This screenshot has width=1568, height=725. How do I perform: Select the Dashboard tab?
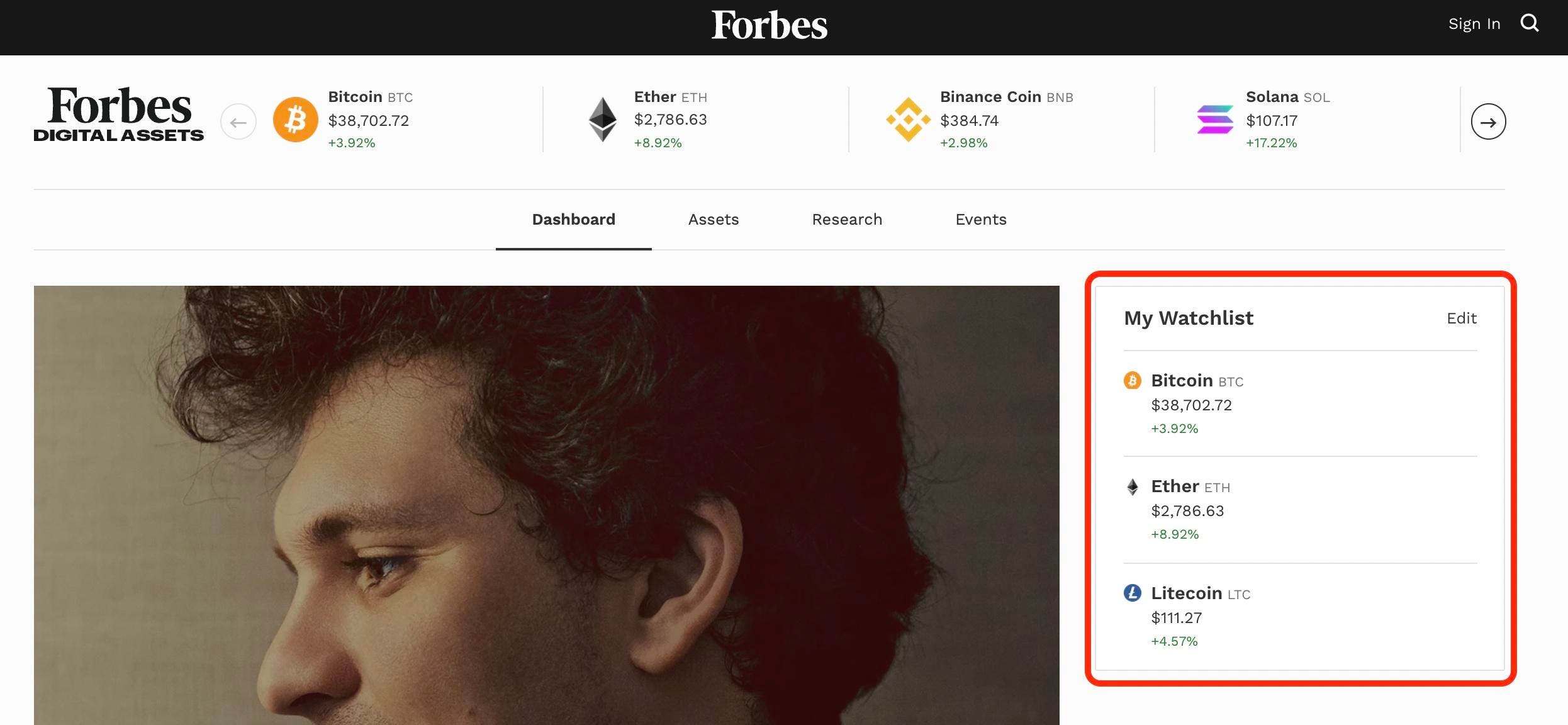tap(574, 219)
